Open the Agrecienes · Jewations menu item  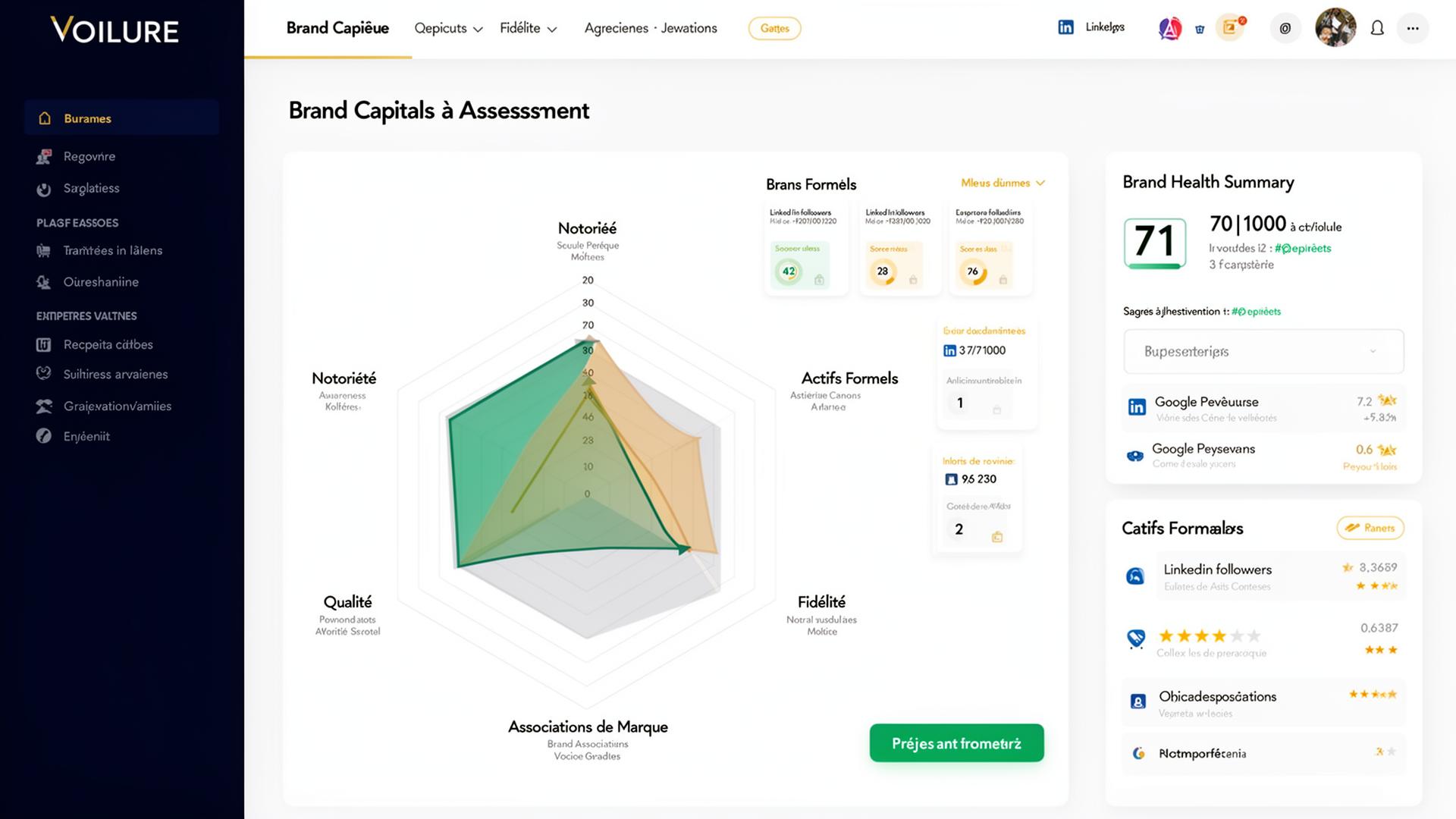[650, 28]
